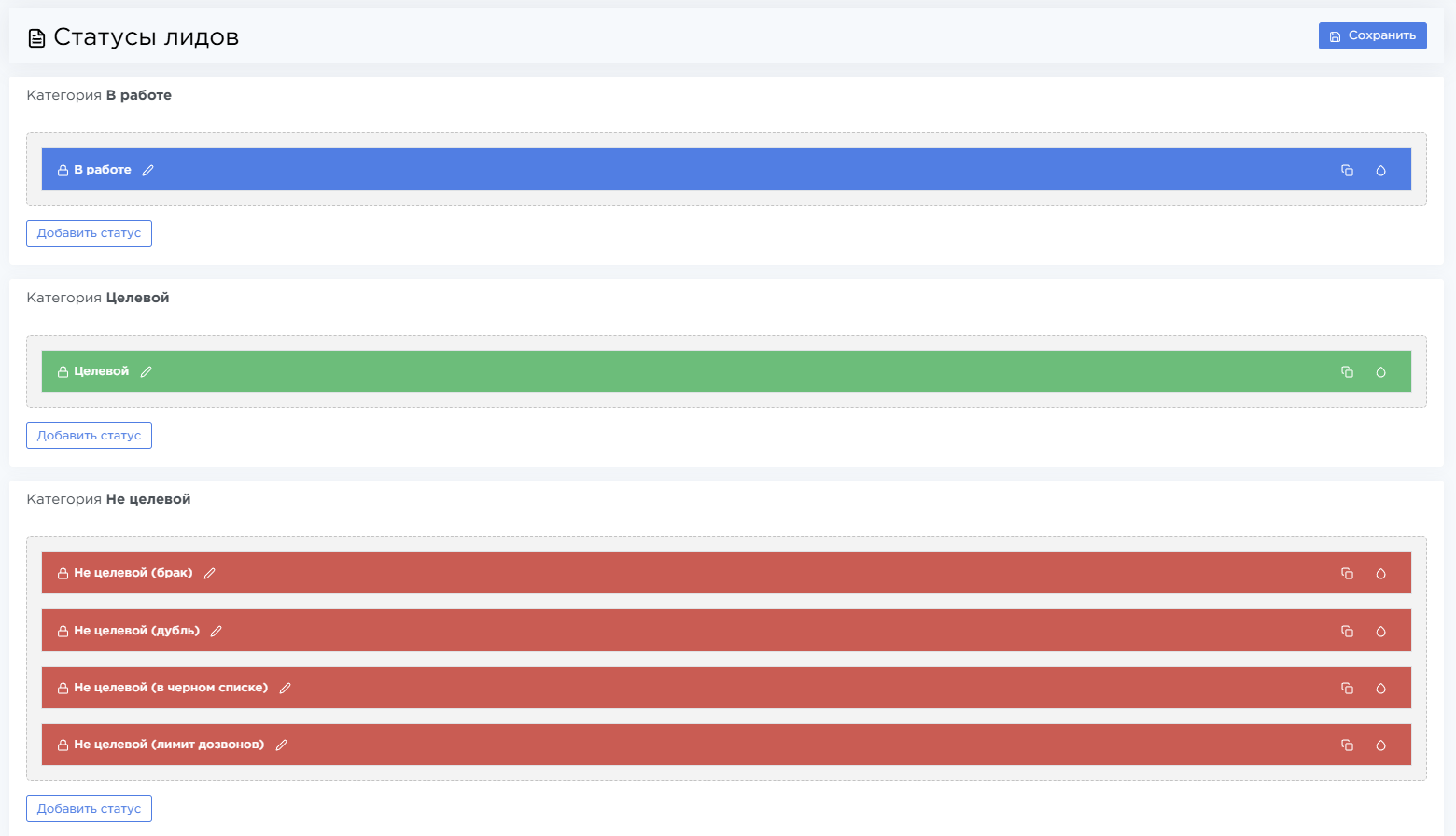Edit the Целевой status name with pencil
The image size is (1456, 836).
coord(146,371)
